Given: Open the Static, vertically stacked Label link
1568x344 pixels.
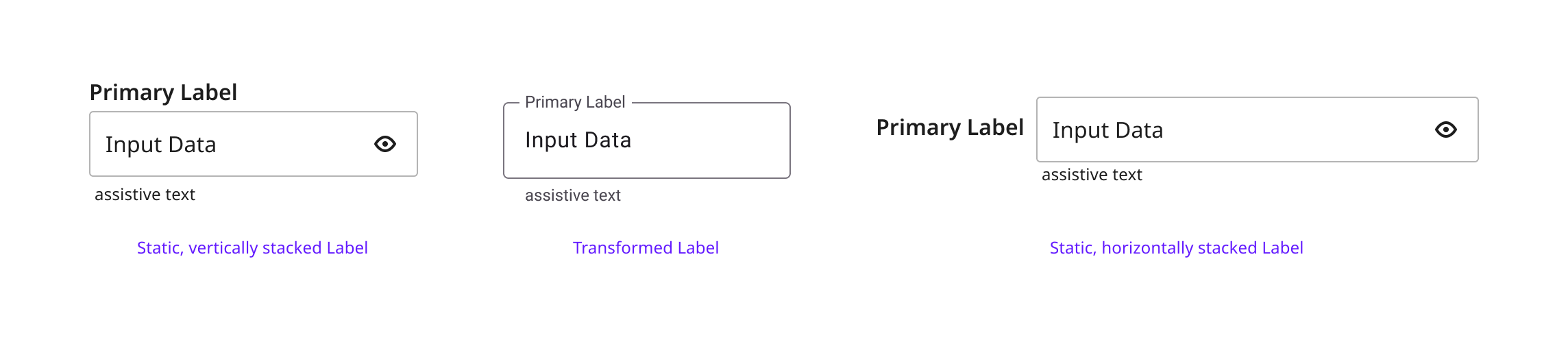Looking at the screenshot, I should (x=252, y=247).
